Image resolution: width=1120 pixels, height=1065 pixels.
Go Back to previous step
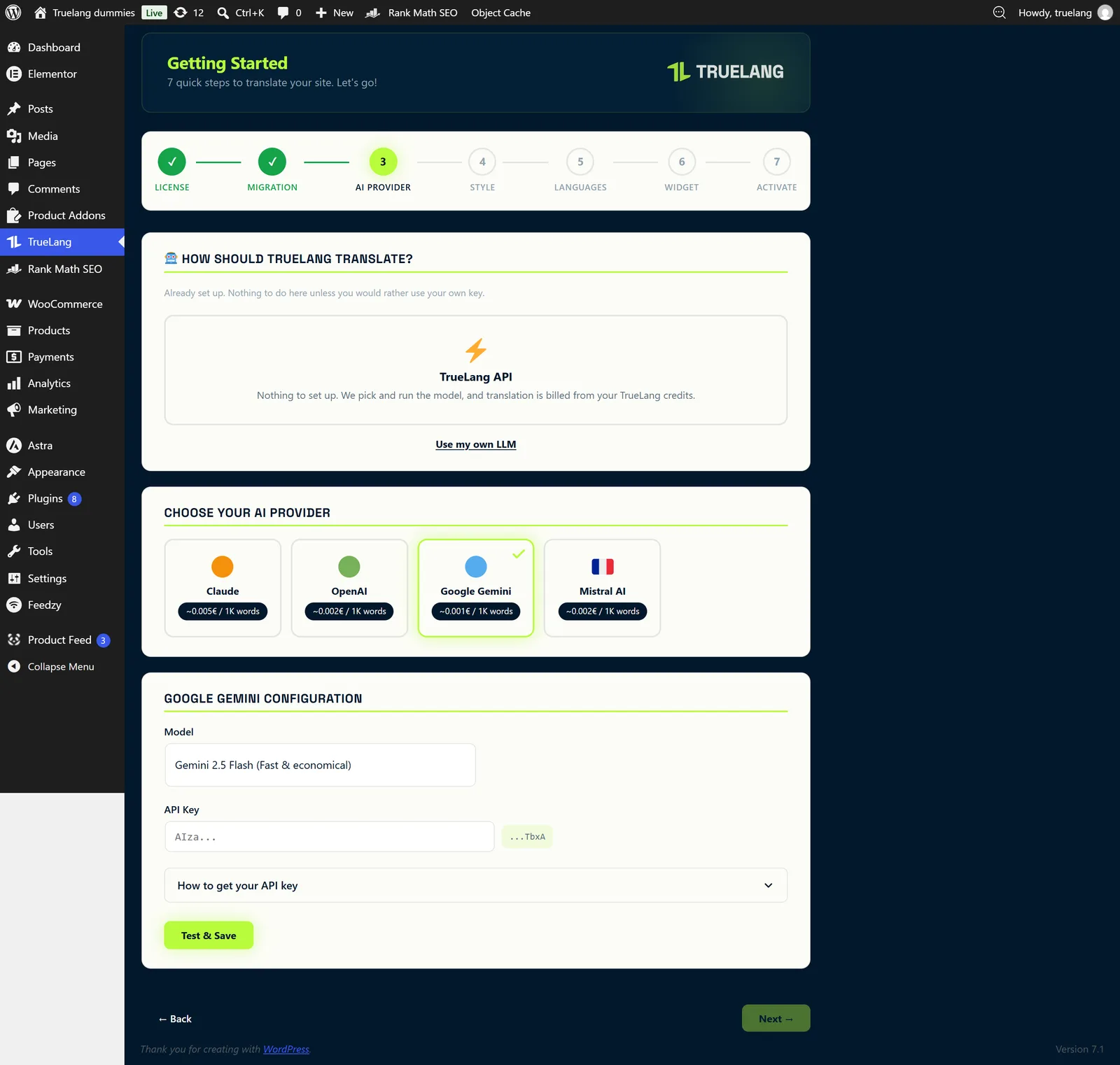click(x=175, y=1019)
